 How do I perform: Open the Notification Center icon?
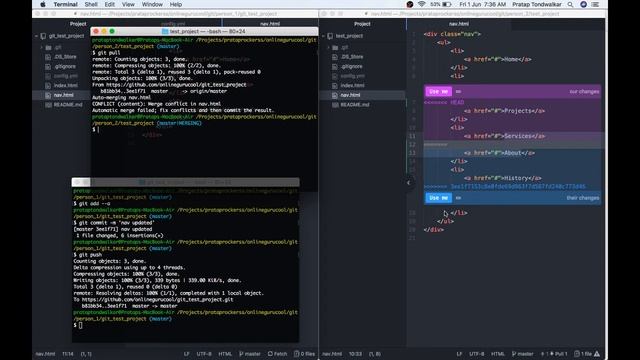596,4
